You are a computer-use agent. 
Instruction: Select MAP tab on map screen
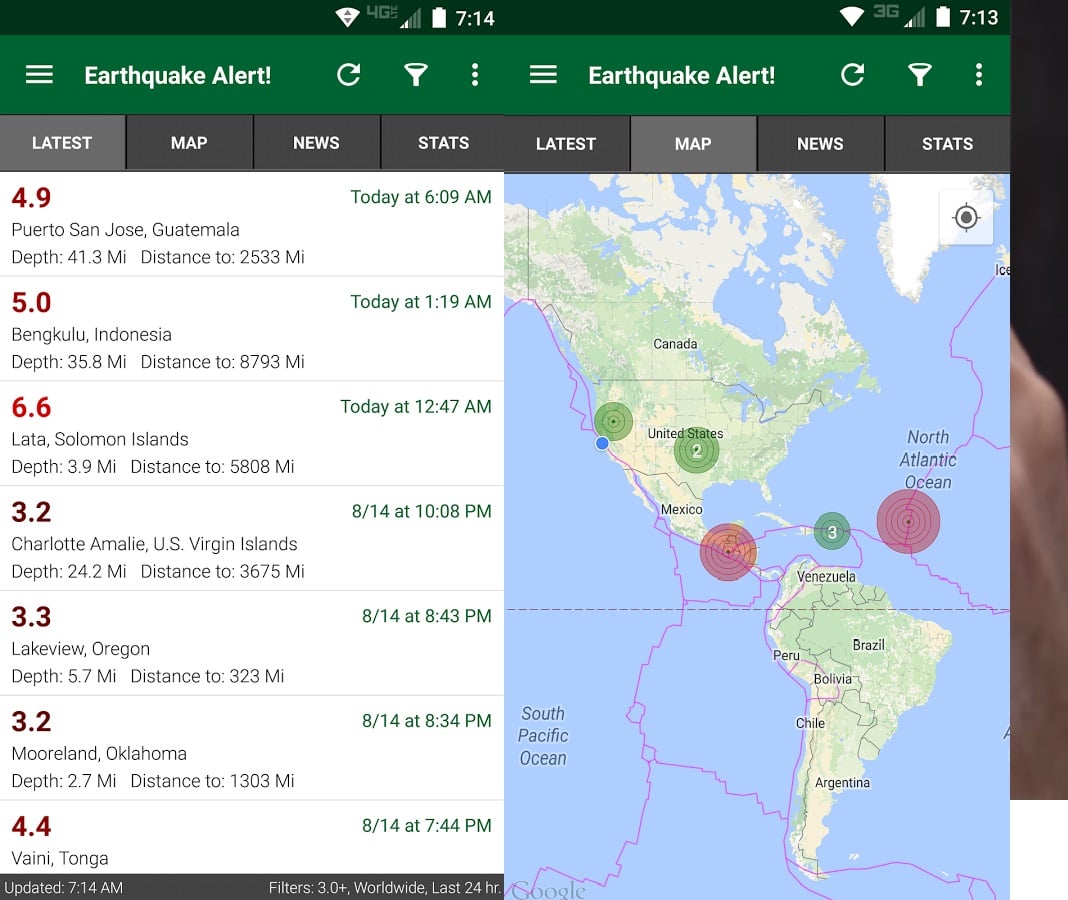click(693, 144)
